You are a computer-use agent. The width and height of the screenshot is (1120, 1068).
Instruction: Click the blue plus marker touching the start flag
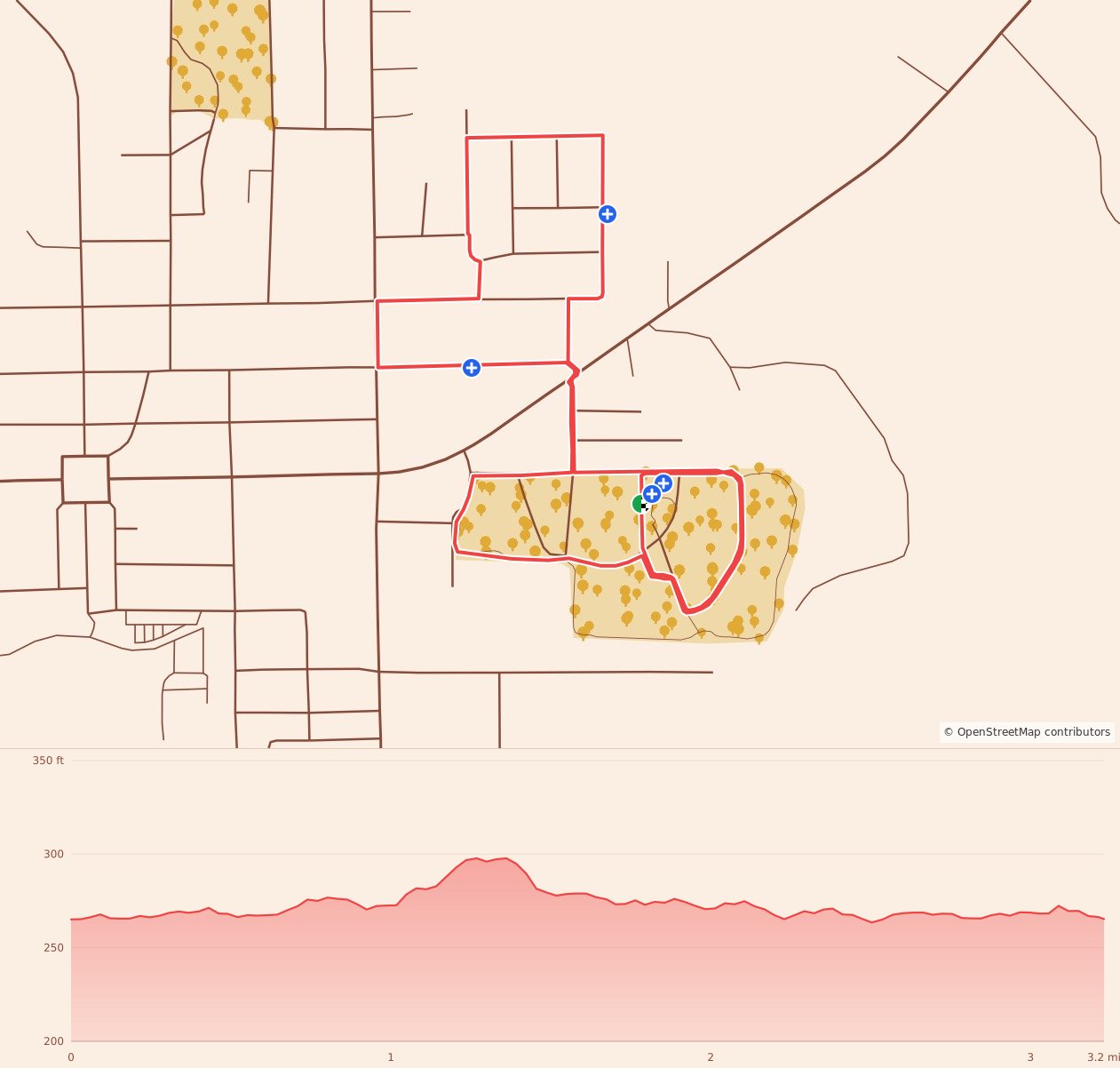point(651,495)
